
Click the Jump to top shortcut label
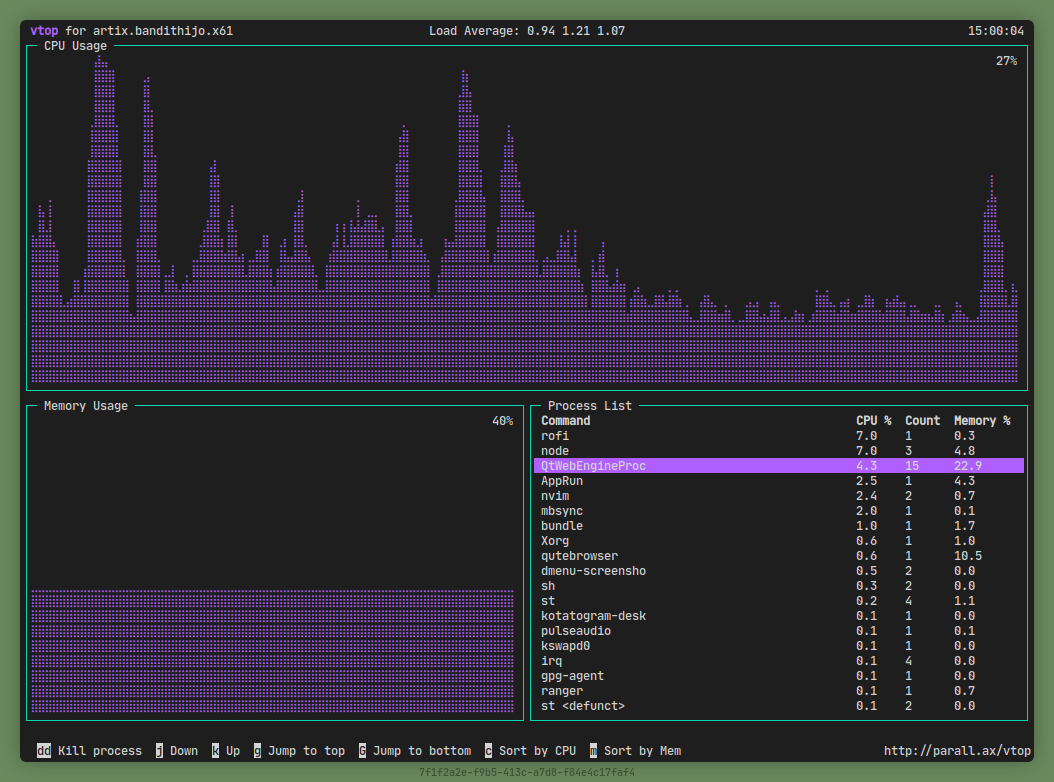pyautogui.click(x=299, y=750)
